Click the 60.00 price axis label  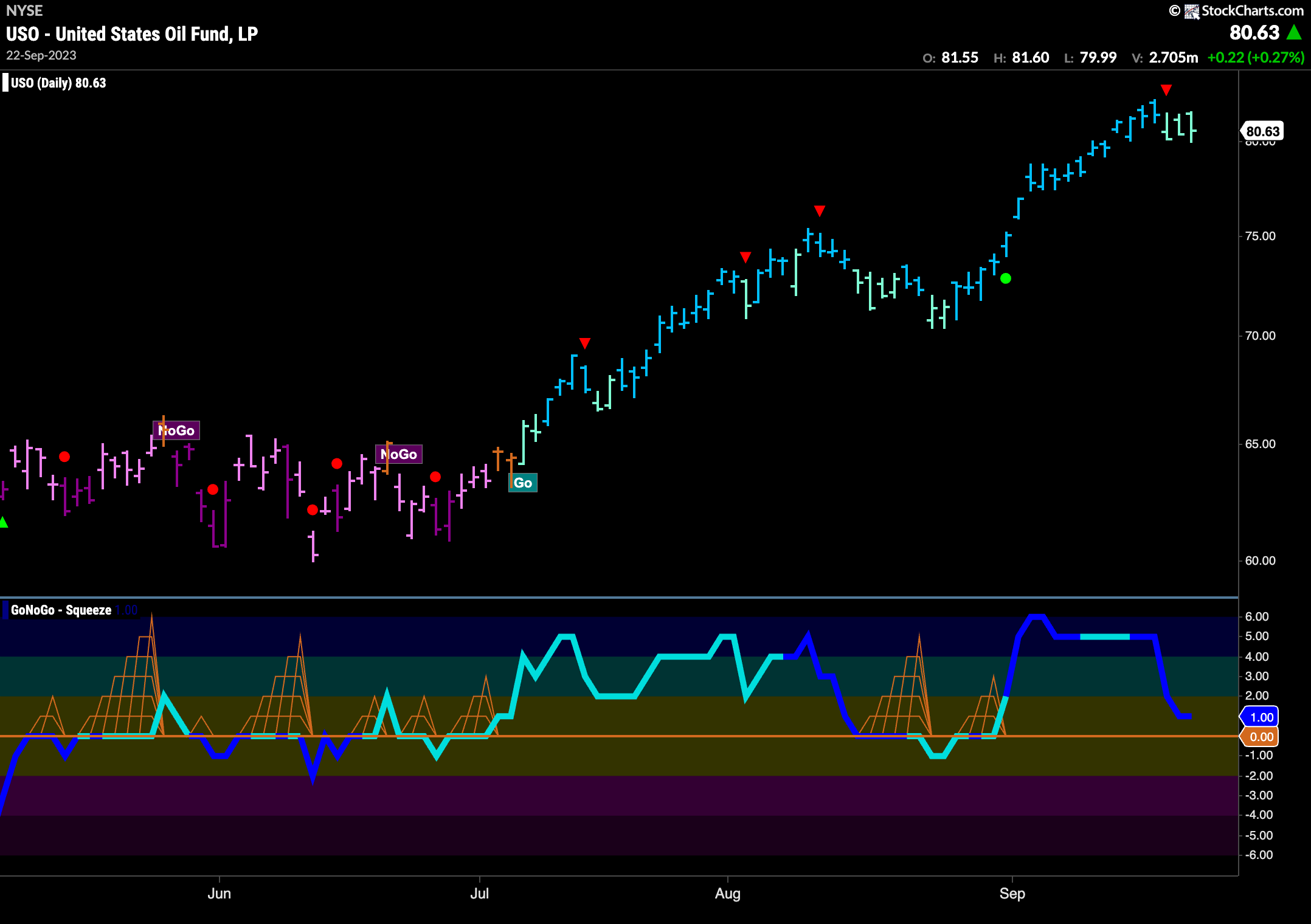click(x=1260, y=560)
